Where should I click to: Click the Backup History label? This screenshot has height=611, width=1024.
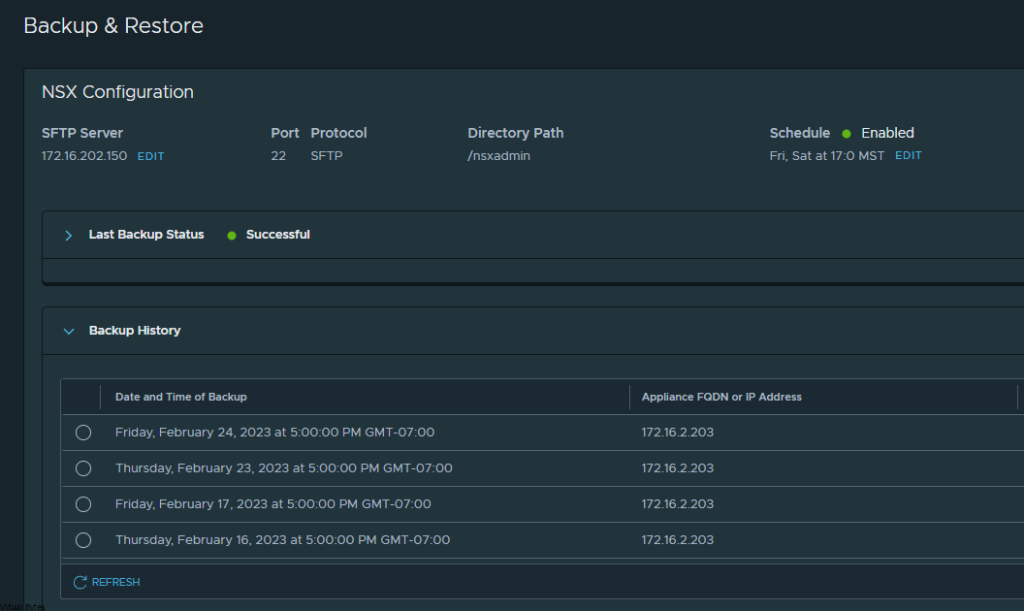click(x=135, y=330)
